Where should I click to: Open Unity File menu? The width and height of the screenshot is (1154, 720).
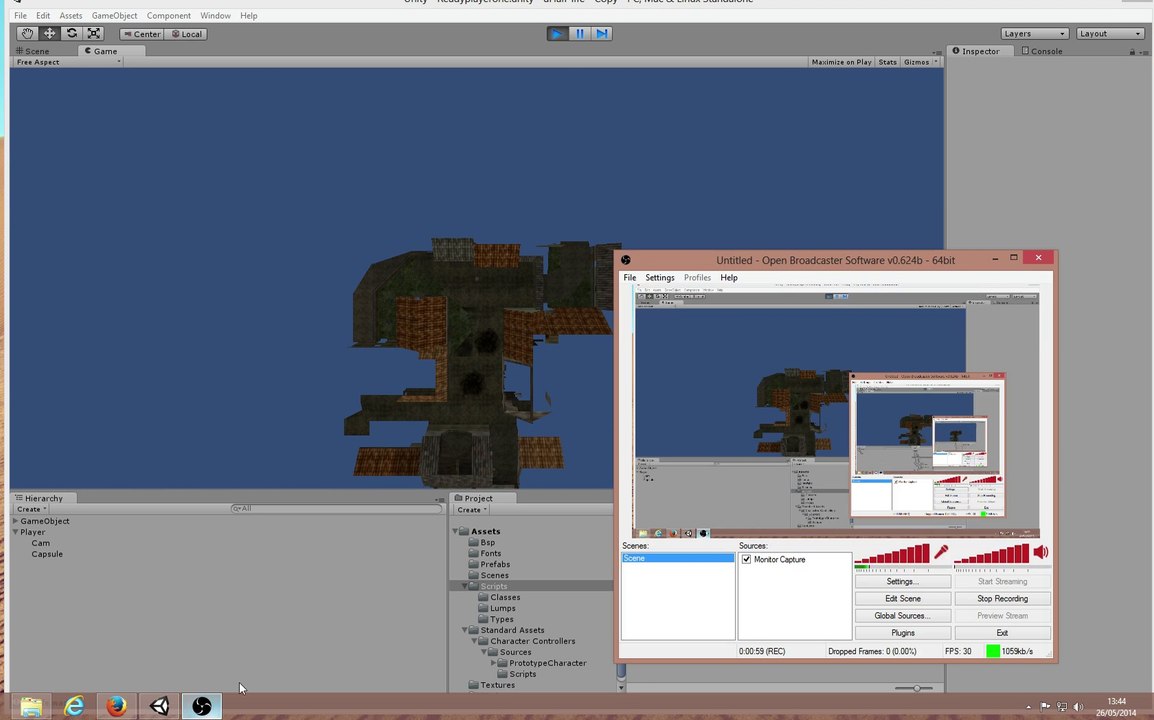pyautogui.click(x=21, y=15)
